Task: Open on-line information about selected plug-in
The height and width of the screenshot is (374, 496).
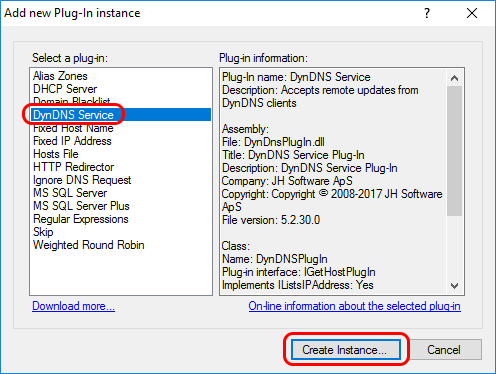Action: point(355,306)
